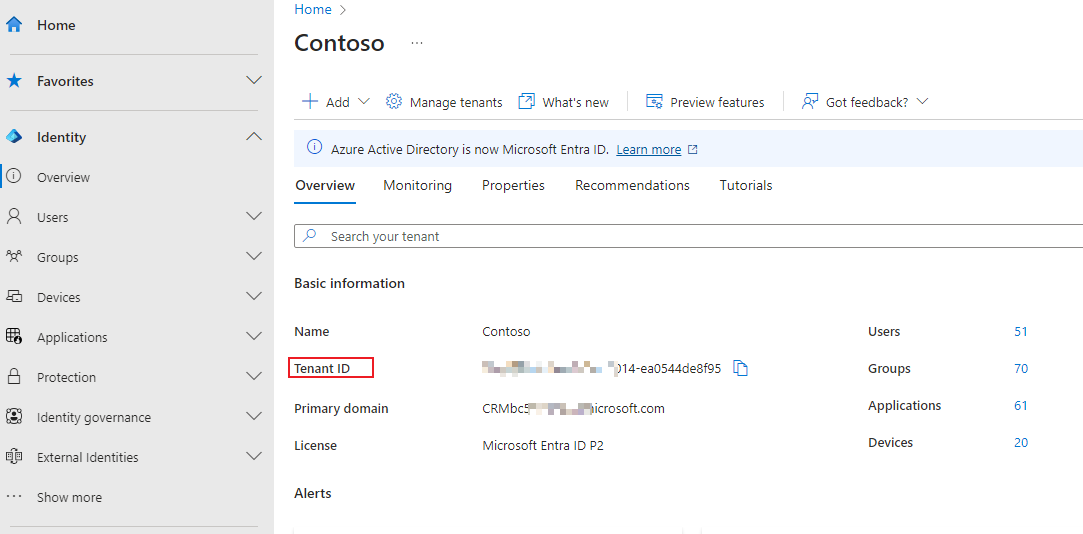Click Show more in sidebar
1083x534 pixels.
click(69, 497)
